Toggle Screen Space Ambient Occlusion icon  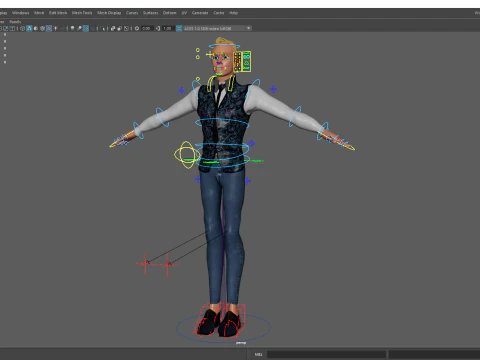tap(72, 28)
